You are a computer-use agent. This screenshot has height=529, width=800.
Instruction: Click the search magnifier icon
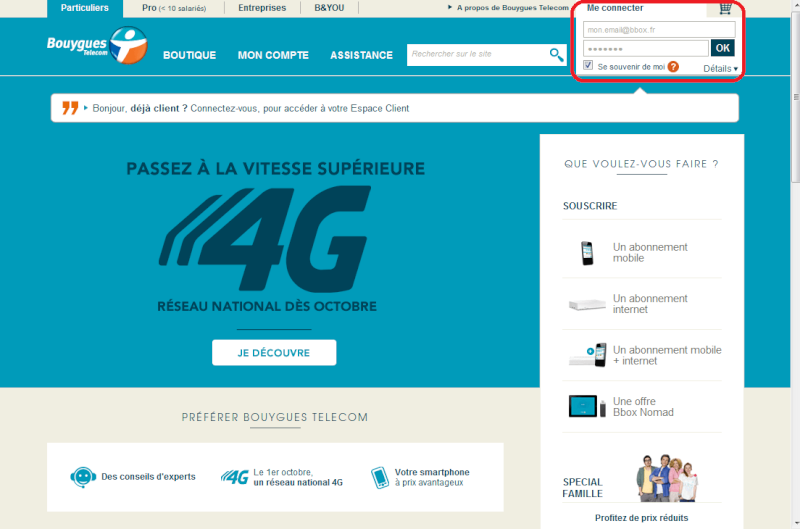pos(556,54)
